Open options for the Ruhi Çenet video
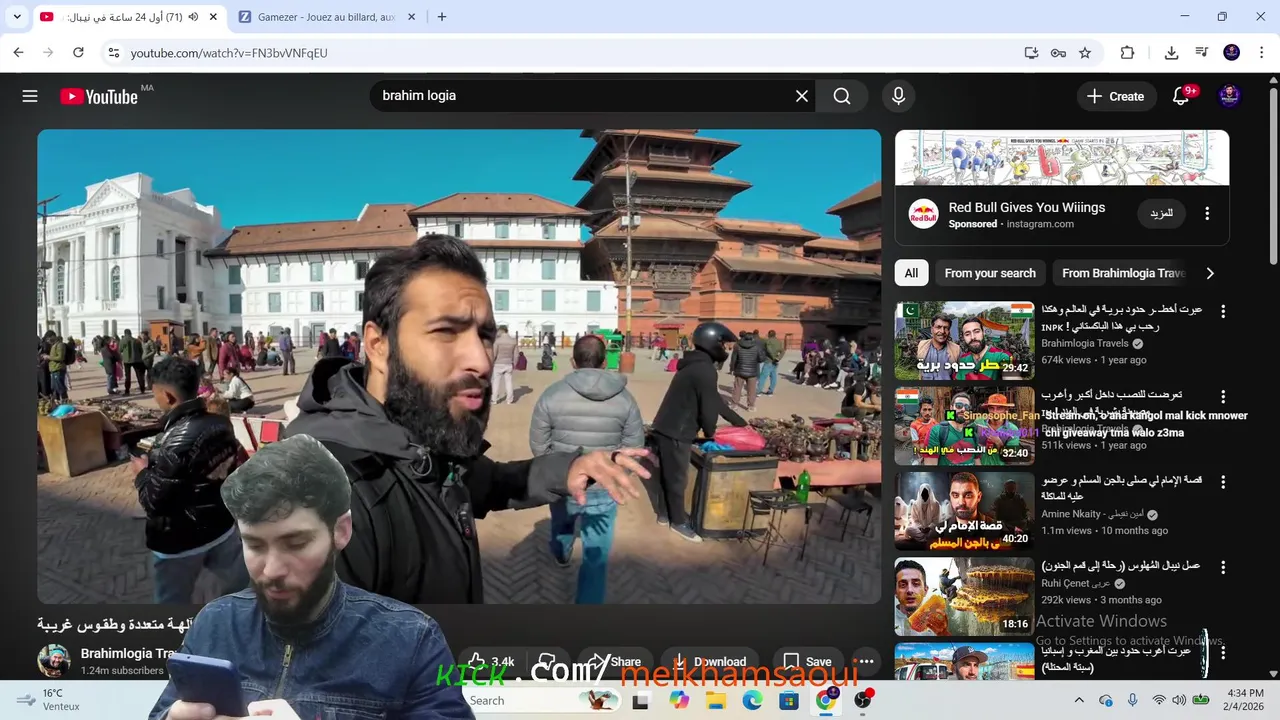This screenshot has width=1280, height=720. click(1222, 567)
